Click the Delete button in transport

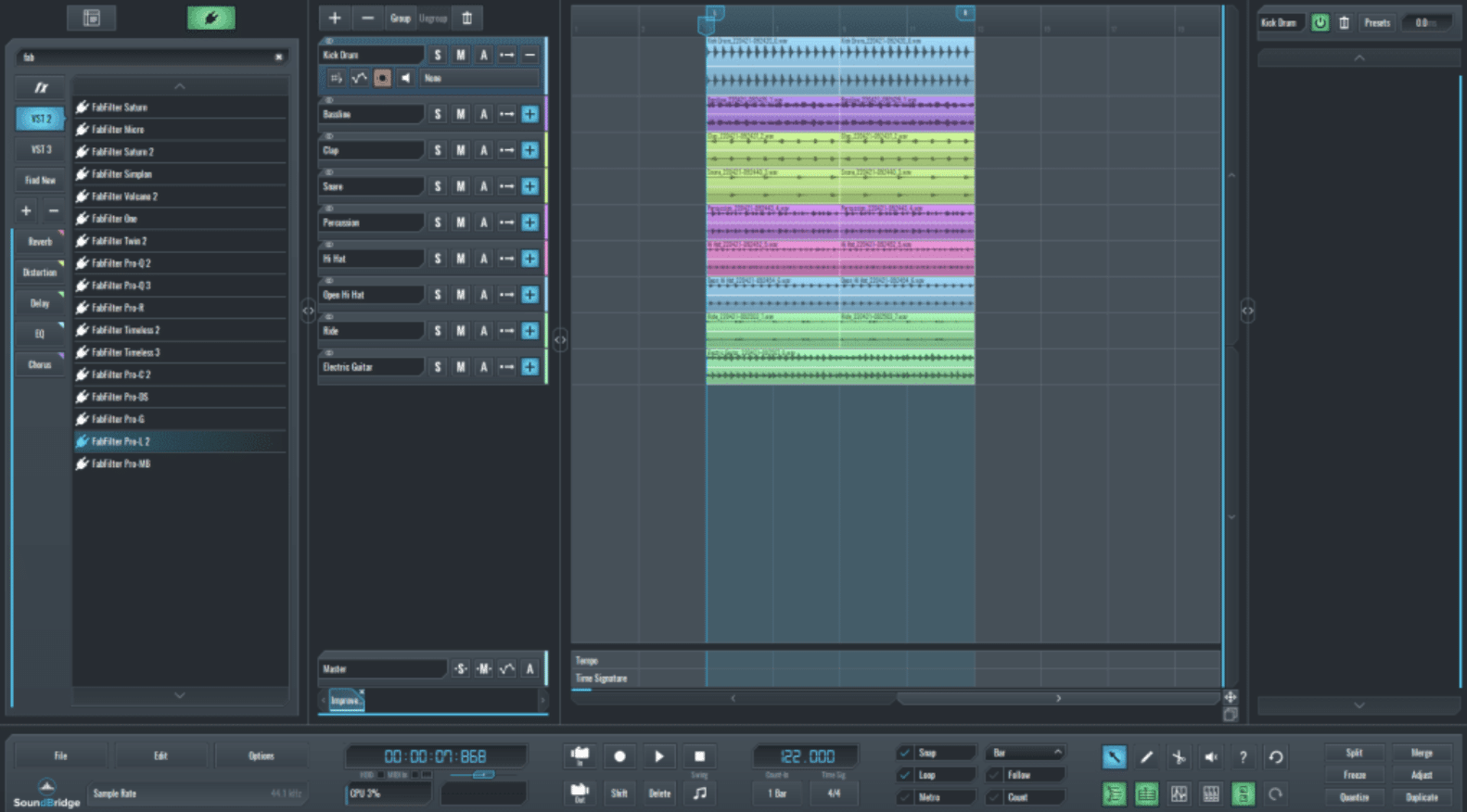[659, 793]
